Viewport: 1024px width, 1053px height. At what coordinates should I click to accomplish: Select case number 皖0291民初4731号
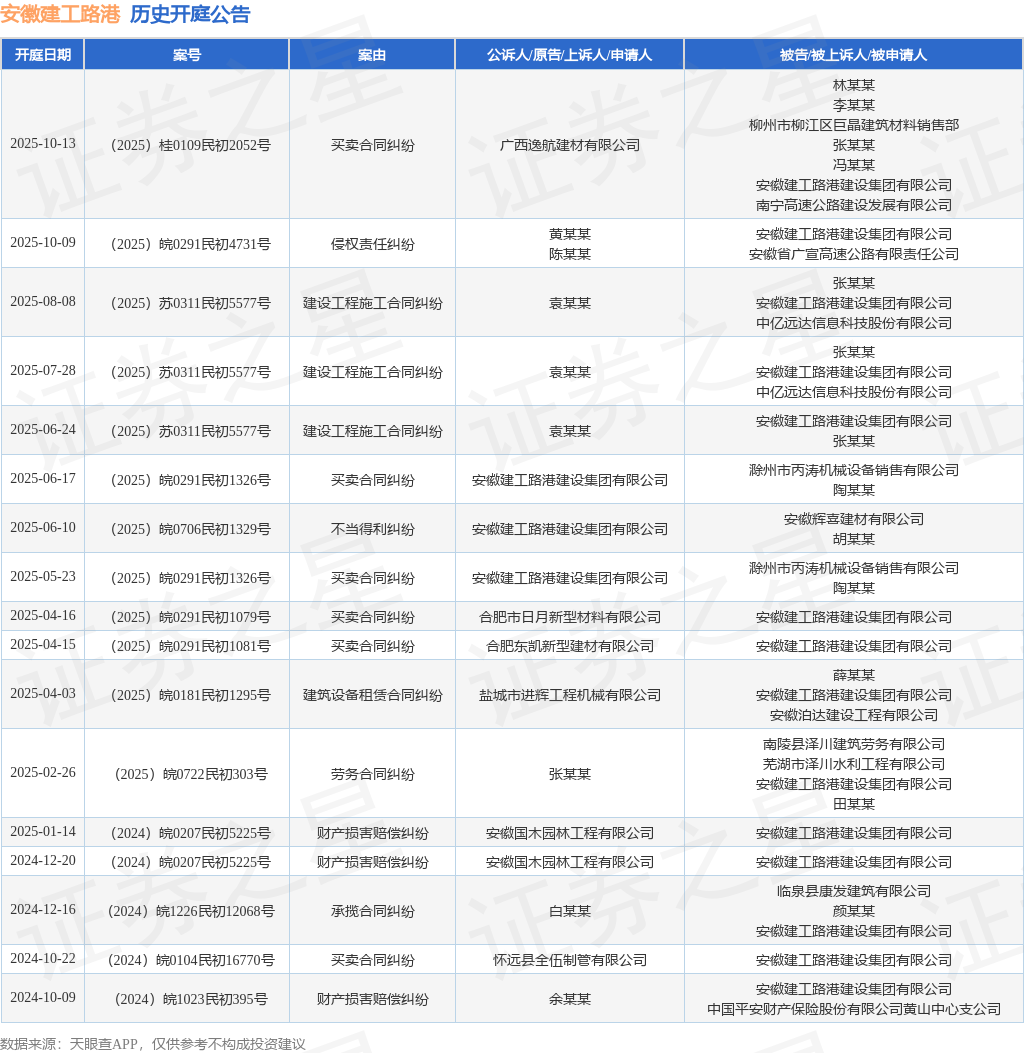coord(191,244)
